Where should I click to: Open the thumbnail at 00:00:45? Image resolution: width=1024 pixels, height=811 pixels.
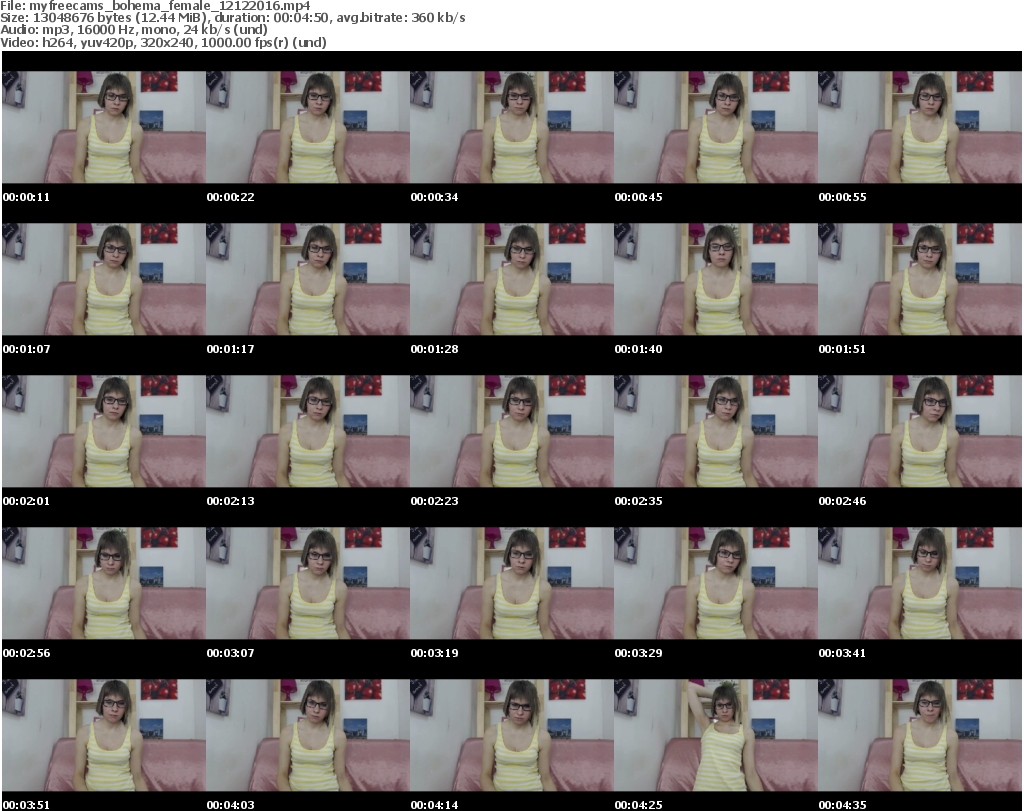pos(715,127)
